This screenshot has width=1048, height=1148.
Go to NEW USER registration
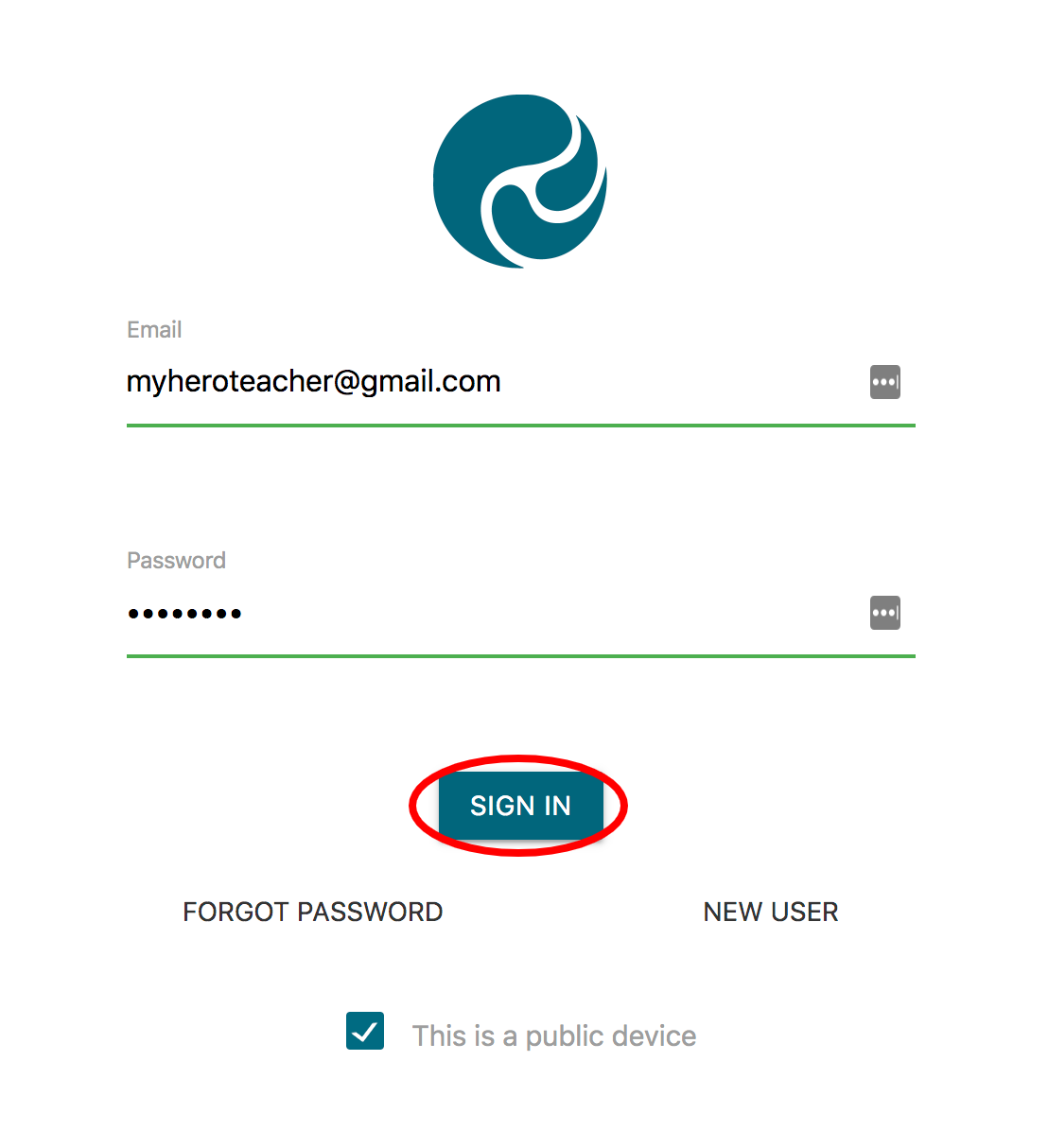click(x=771, y=912)
